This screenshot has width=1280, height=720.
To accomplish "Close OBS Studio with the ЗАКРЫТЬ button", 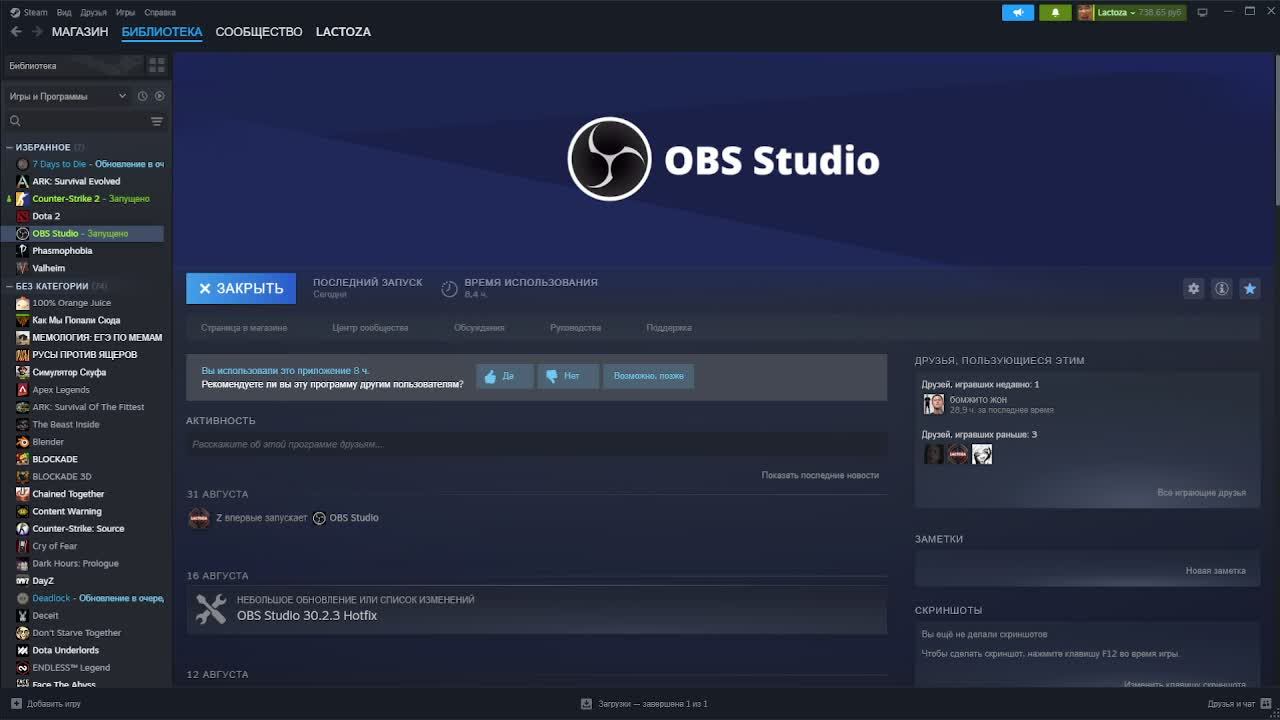I will pyautogui.click(x=241, y=288).
